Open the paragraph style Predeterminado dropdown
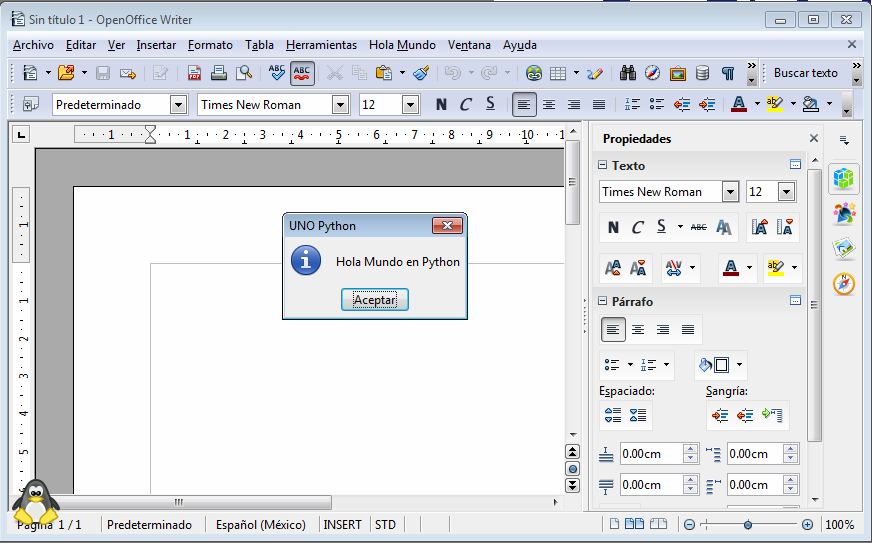 179,104
